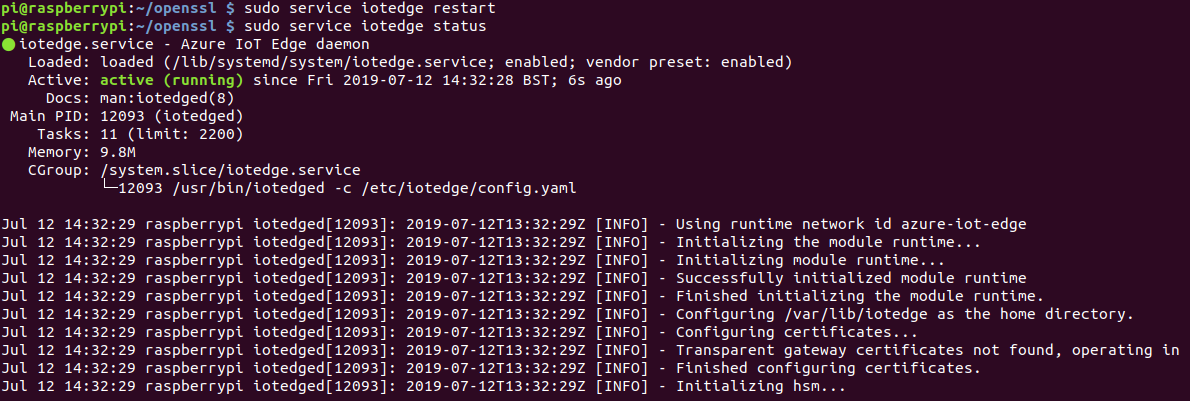Click the green status dot beside iotedge.service
The width and height of the screenshot is (1190, 401).
click(x=9, y=45)
